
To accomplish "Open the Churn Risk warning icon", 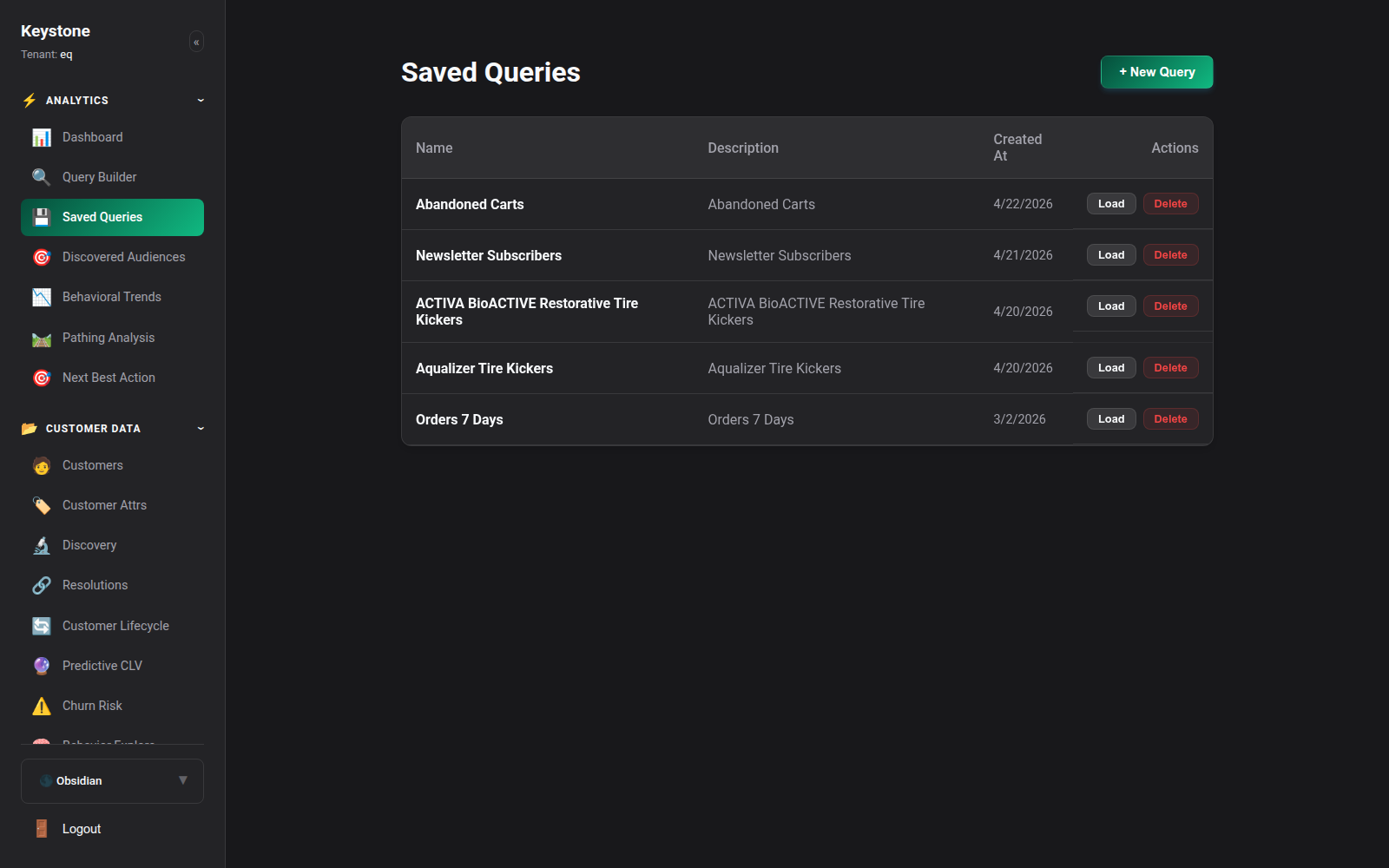I will pyautogui.click(x=42, y=706).
